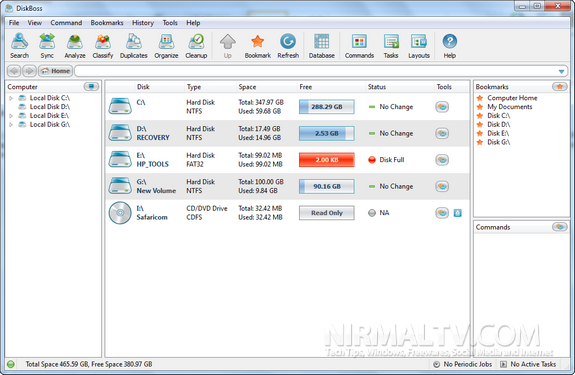
Task: Open the Duplicates finder
Action: pyautogui.click(x=133, y=45)
